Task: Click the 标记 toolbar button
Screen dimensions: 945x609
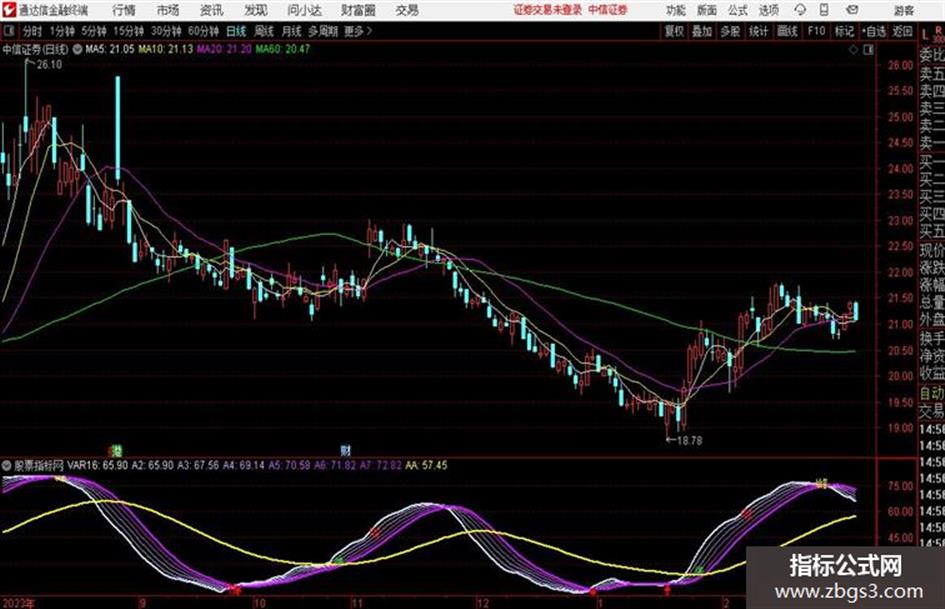Action: click(x=844, y=31)
